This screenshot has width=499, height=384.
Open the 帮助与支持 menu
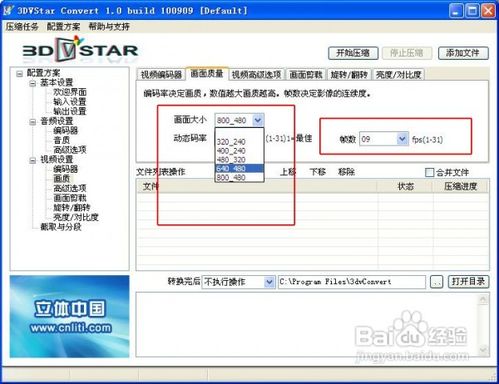(109, 27)
